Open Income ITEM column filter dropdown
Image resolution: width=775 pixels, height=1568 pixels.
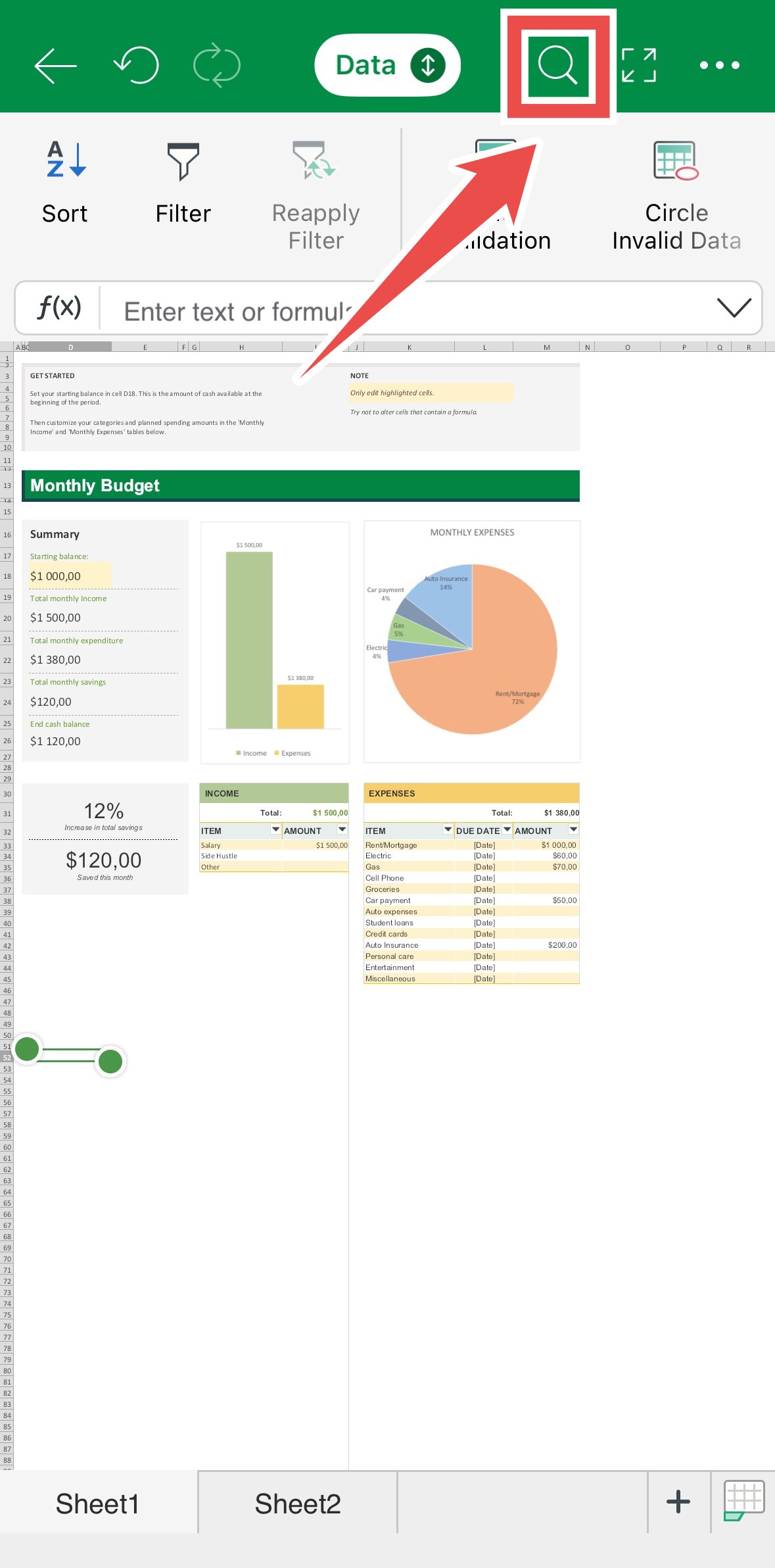[x=276, y=829]
